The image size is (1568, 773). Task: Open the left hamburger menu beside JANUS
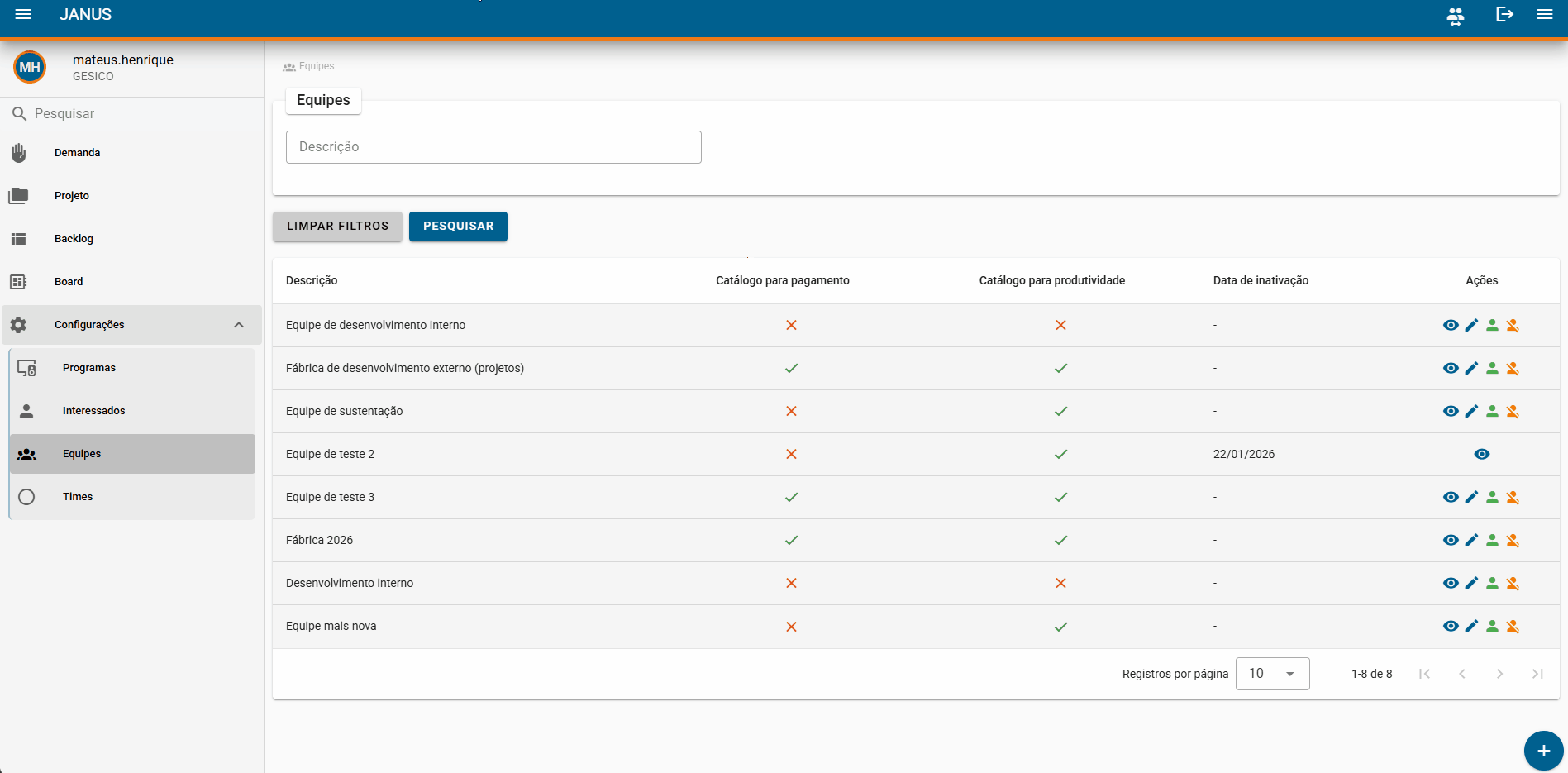(23, 14)
